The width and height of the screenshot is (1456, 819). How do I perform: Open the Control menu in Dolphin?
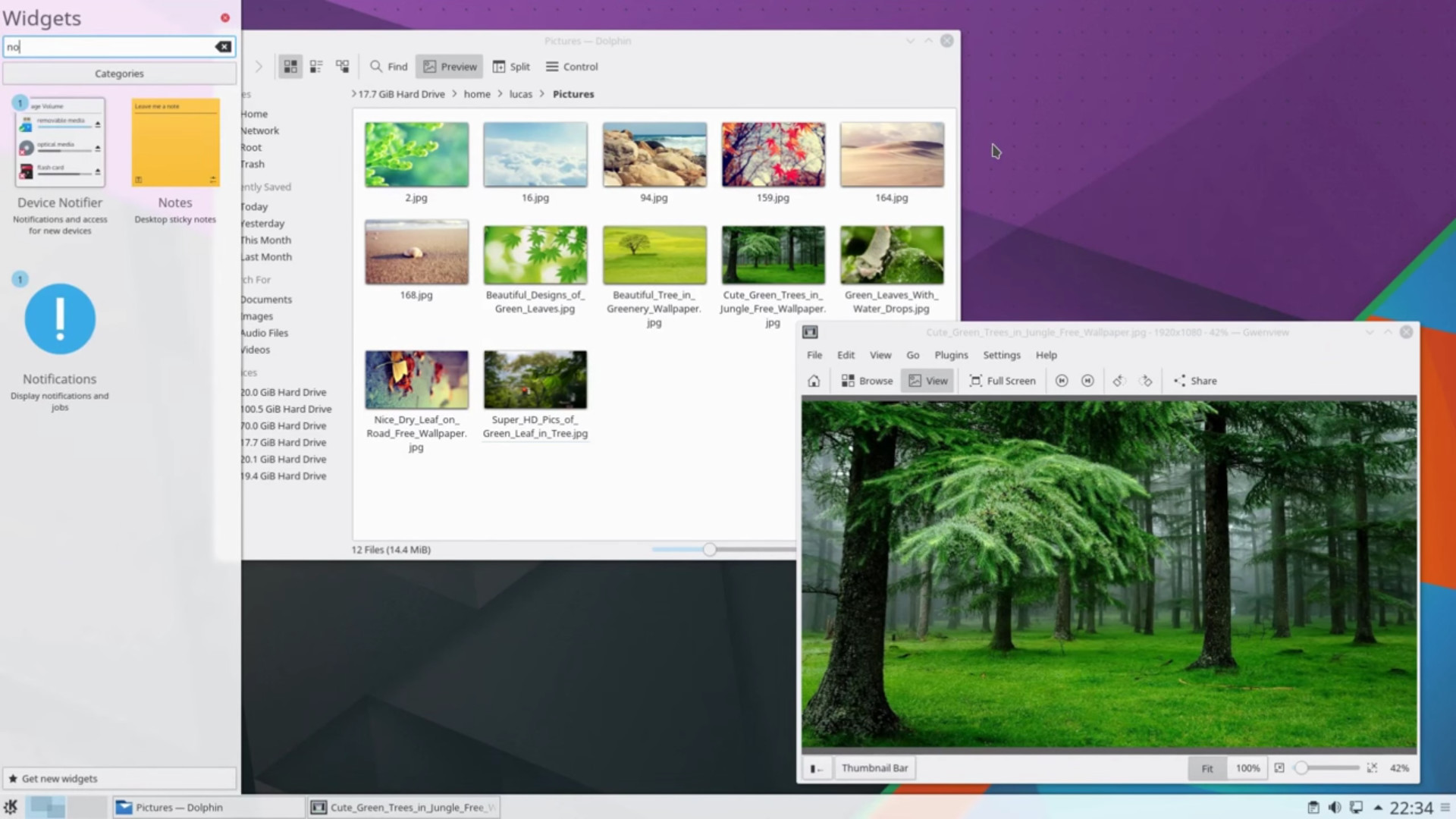pyautogui.click(x=572, y=67)
